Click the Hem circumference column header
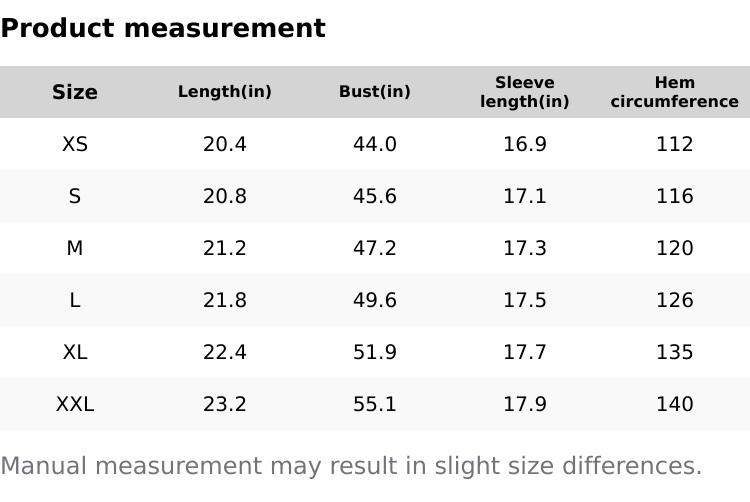 click(675, 92)
